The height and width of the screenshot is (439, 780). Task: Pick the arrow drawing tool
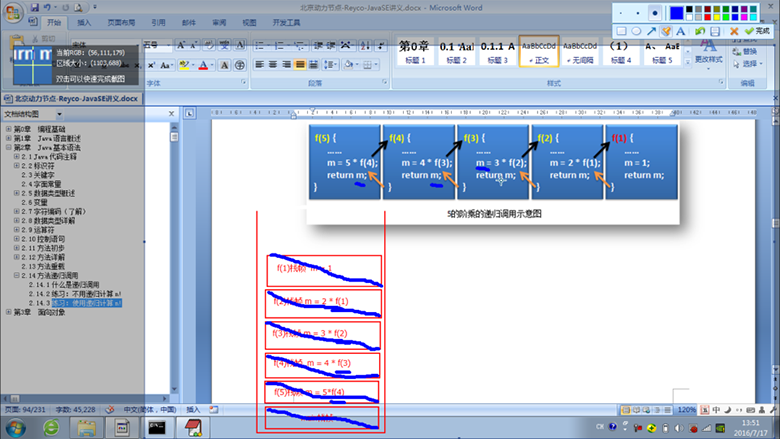[651, 31]
